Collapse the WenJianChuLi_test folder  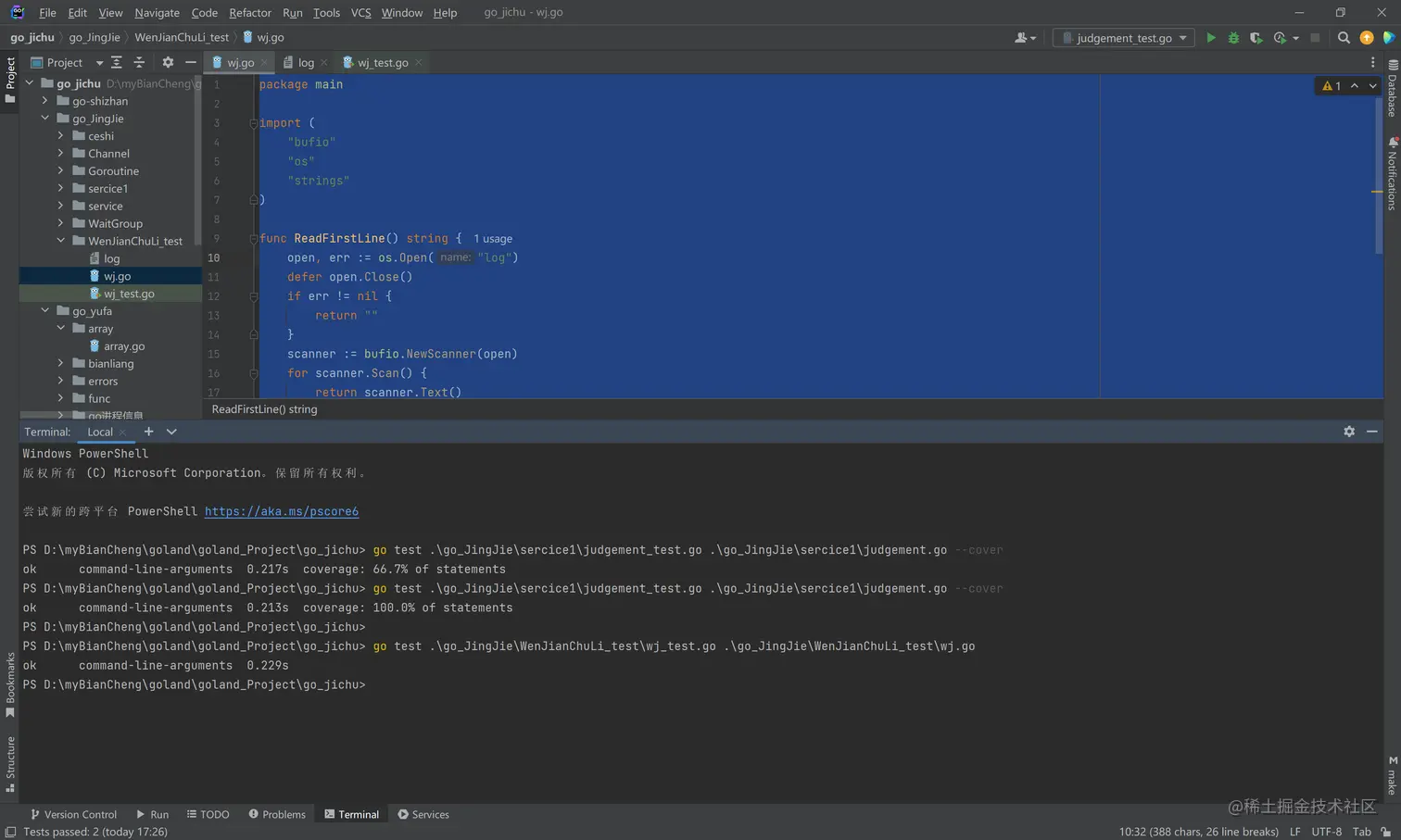pyautogui.click(x=60, y=241)
